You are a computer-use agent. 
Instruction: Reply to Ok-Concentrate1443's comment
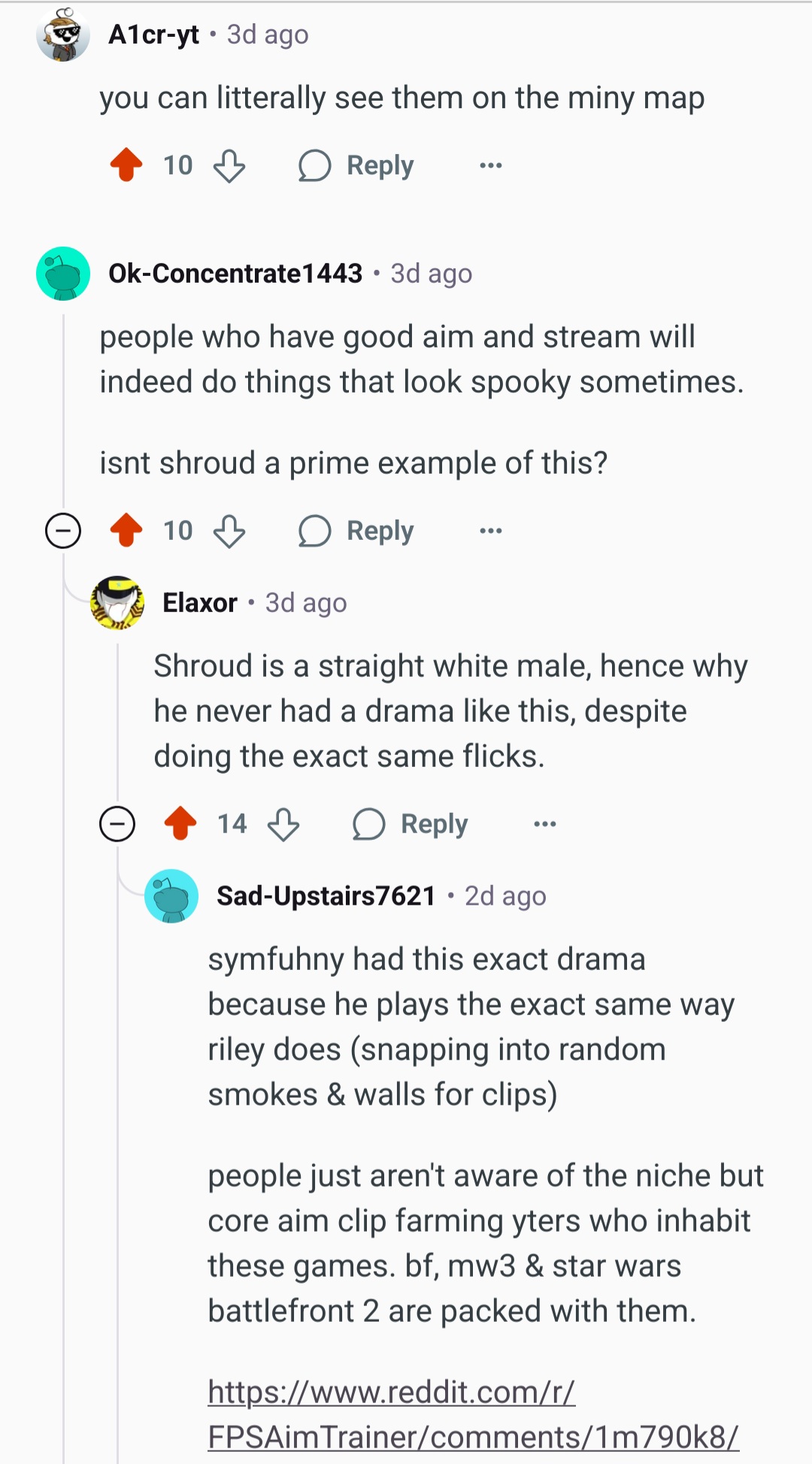tap(356, 531)
